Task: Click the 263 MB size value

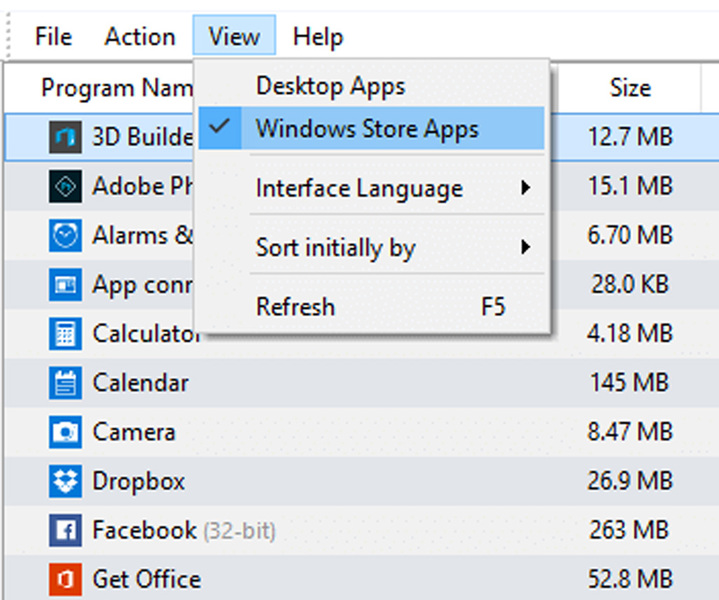Action: [629, 530]
